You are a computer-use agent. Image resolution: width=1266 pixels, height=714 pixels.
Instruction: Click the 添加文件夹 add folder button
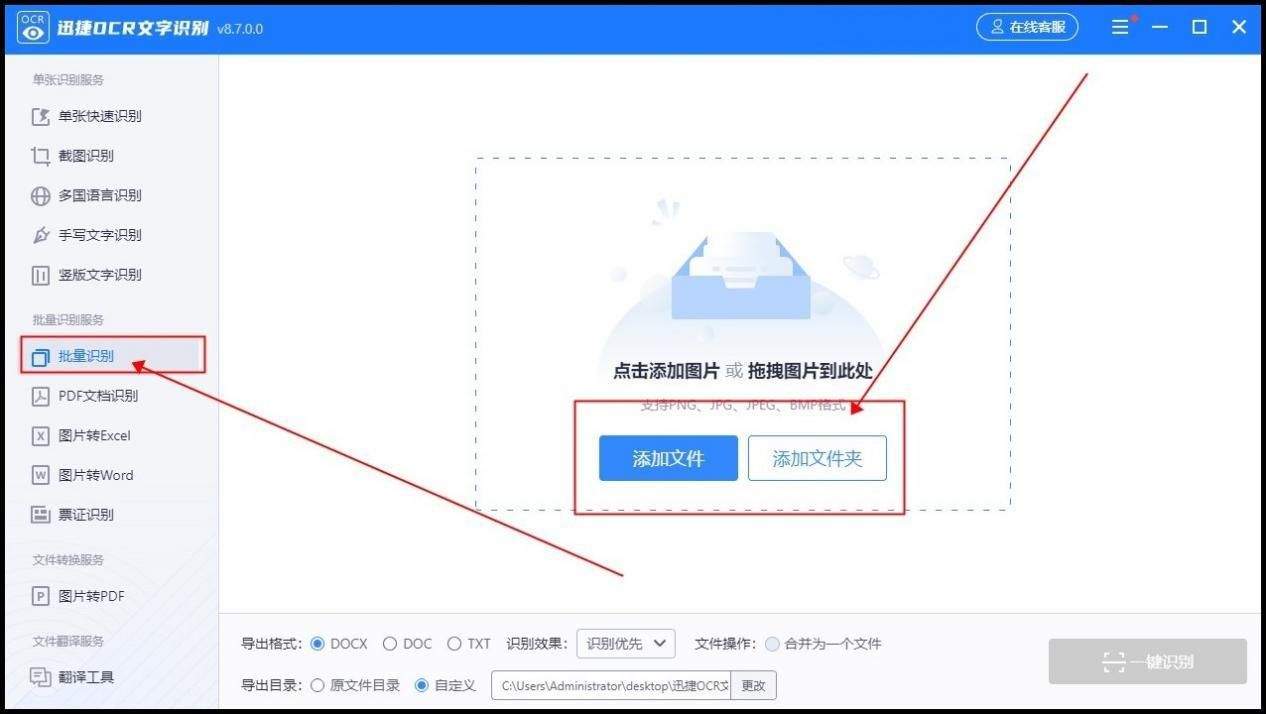(817, 458)
